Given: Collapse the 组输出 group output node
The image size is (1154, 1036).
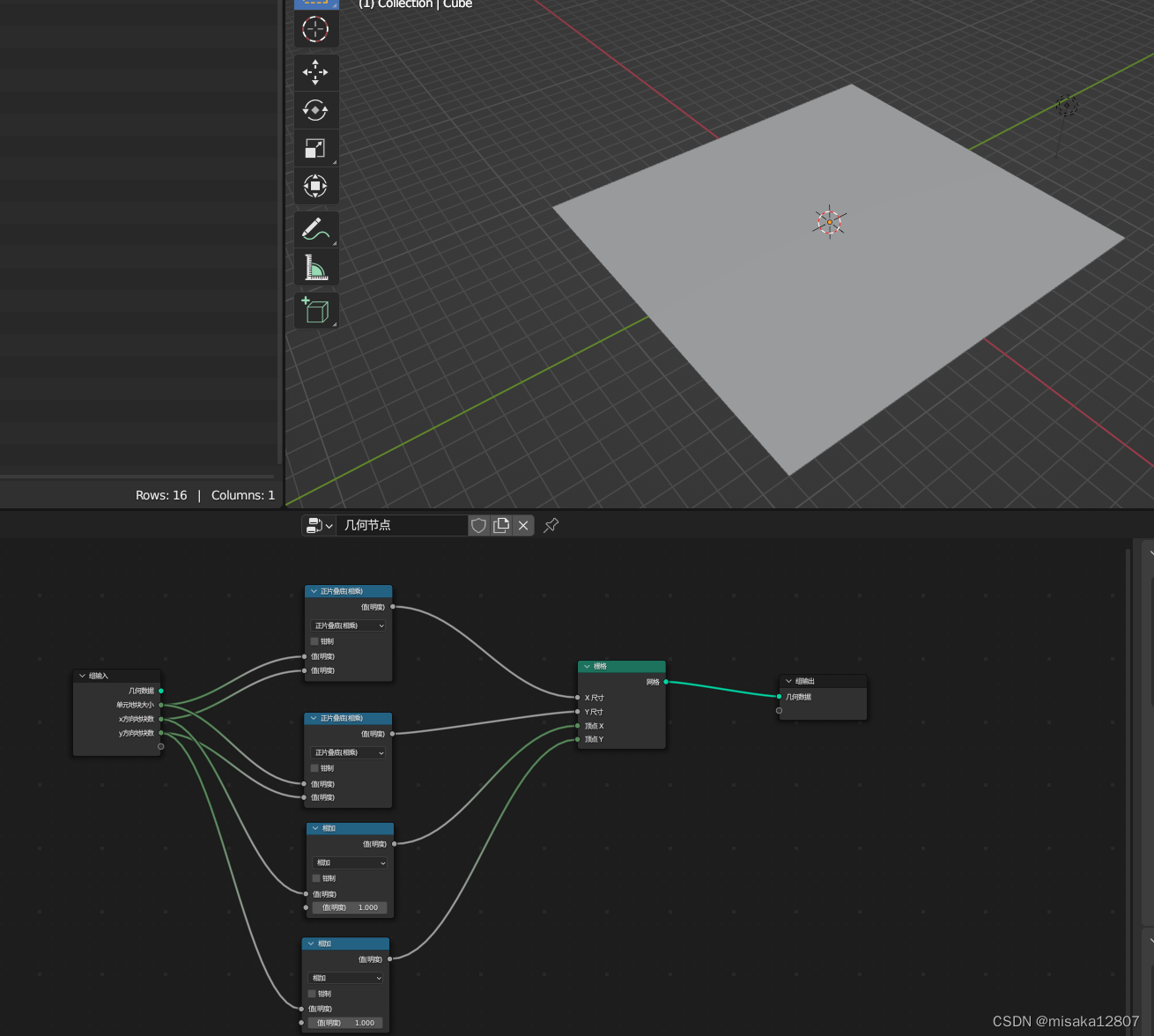Looking at the screenshot, I should click(x=788, y=681).
